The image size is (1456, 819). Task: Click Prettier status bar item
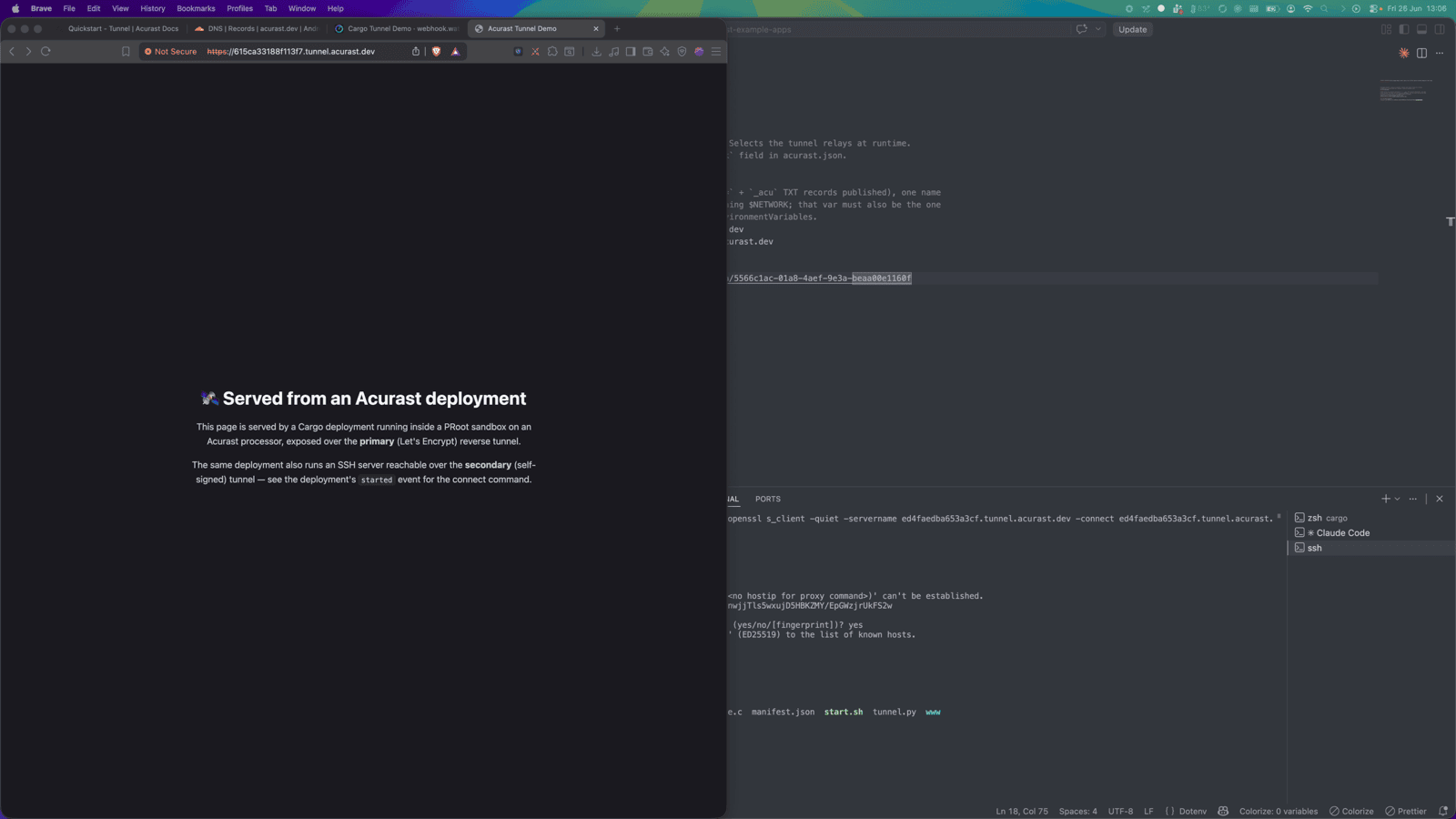(x=1406, y=811)
